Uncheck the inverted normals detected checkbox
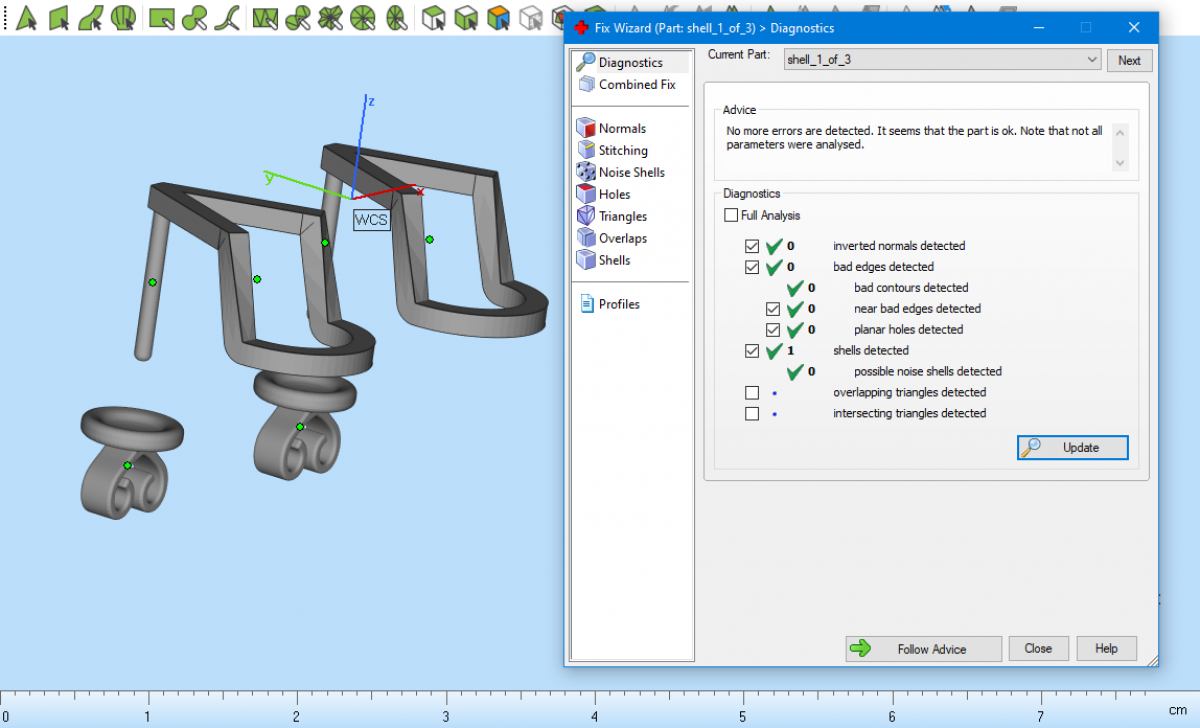Image resolution: width=1200 pixels, height=728 pixels. [x=752, y=246]
